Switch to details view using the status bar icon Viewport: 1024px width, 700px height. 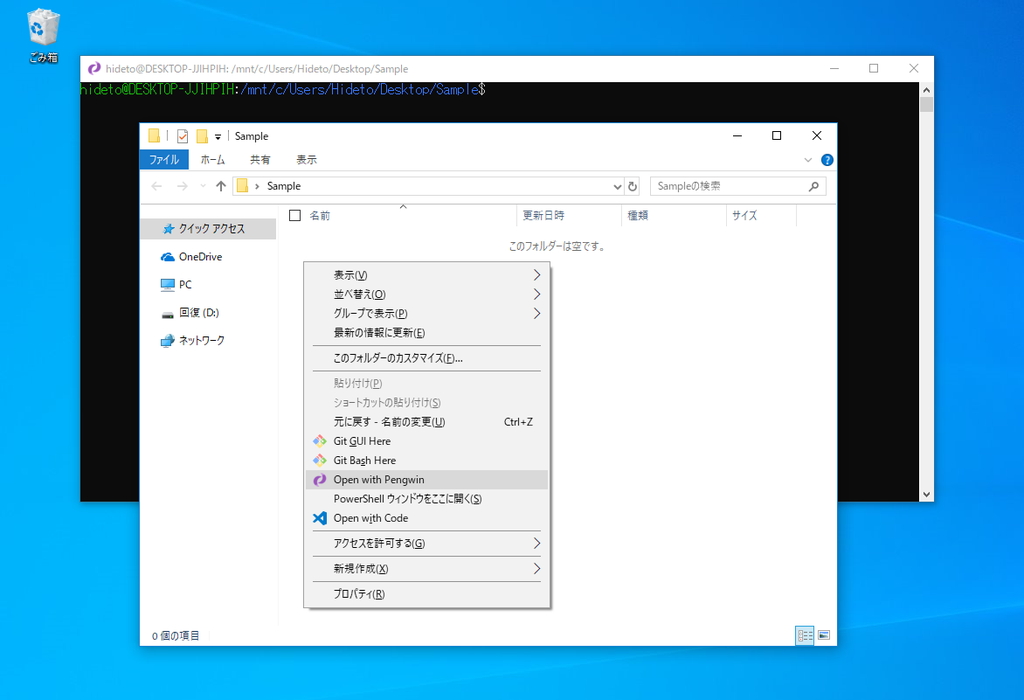click(x=805, y=635)
